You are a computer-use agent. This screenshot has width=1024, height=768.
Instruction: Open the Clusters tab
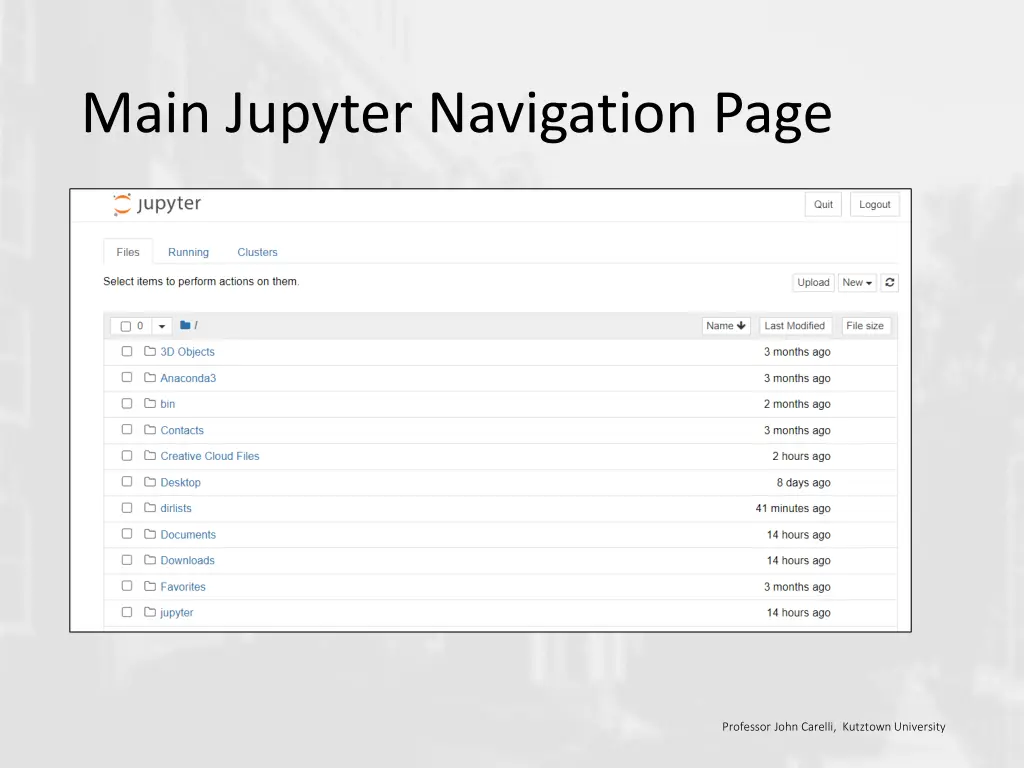[257, 252]
